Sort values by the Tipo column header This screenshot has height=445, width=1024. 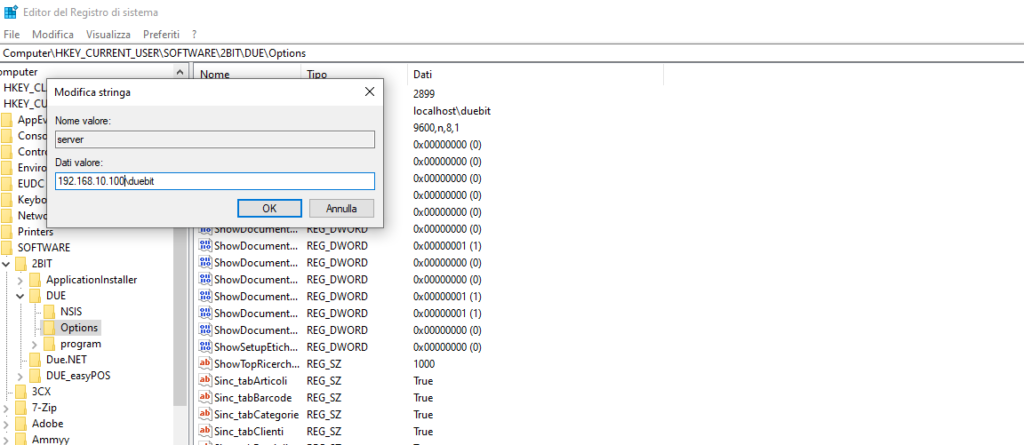click(317, 75)
